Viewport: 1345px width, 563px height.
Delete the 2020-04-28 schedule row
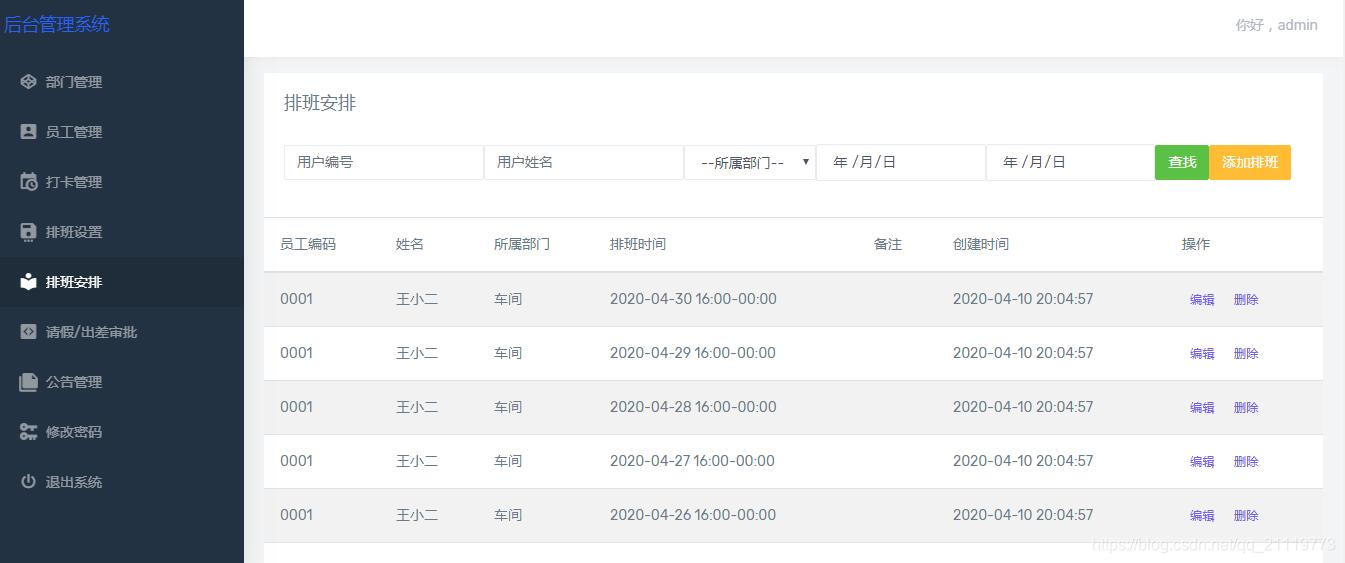pyautogui.click(x=1246, y=407)
